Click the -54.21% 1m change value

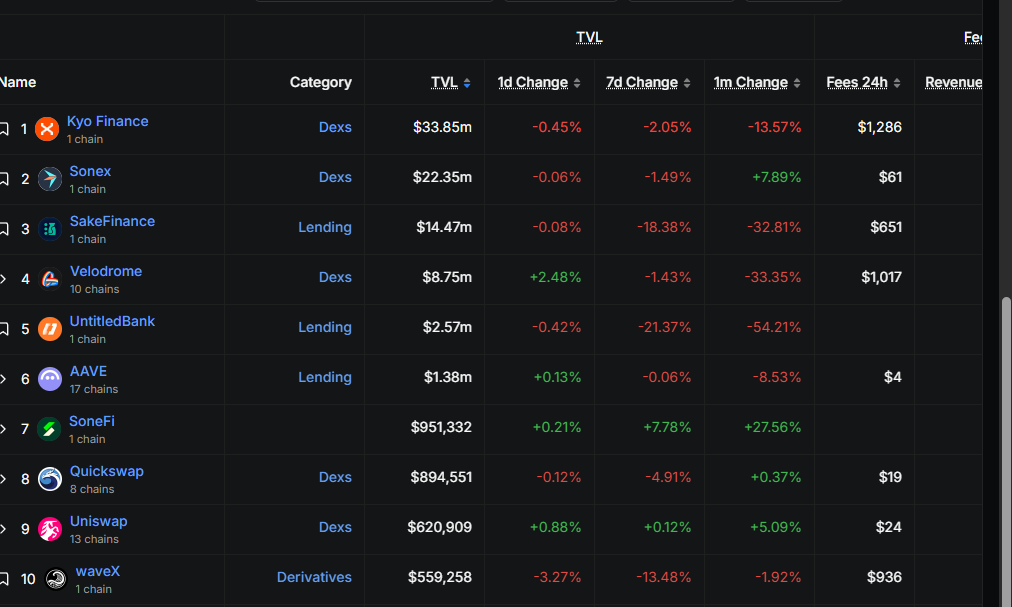tap(774, 327)
